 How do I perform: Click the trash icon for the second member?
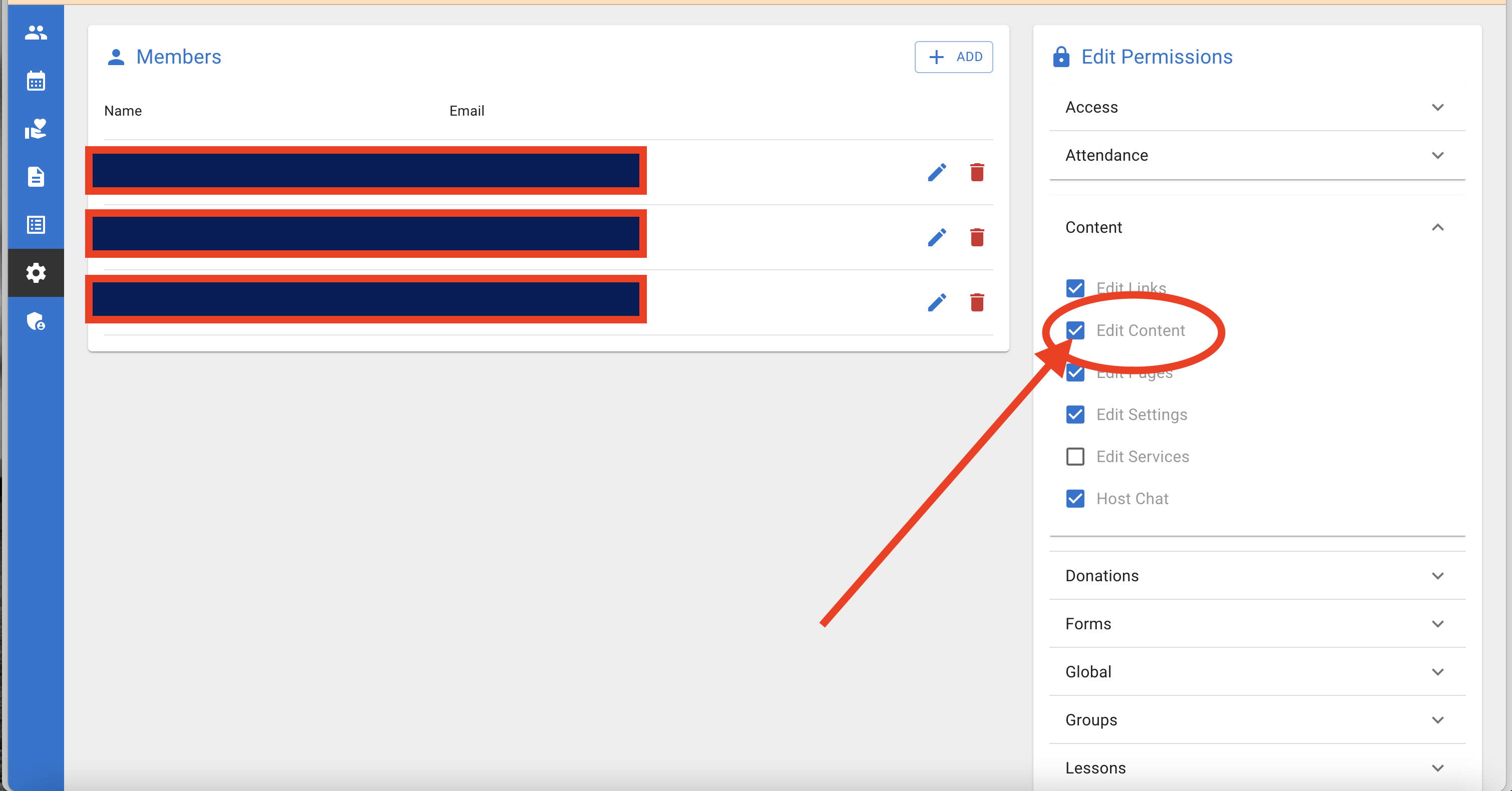click(977, 237)
